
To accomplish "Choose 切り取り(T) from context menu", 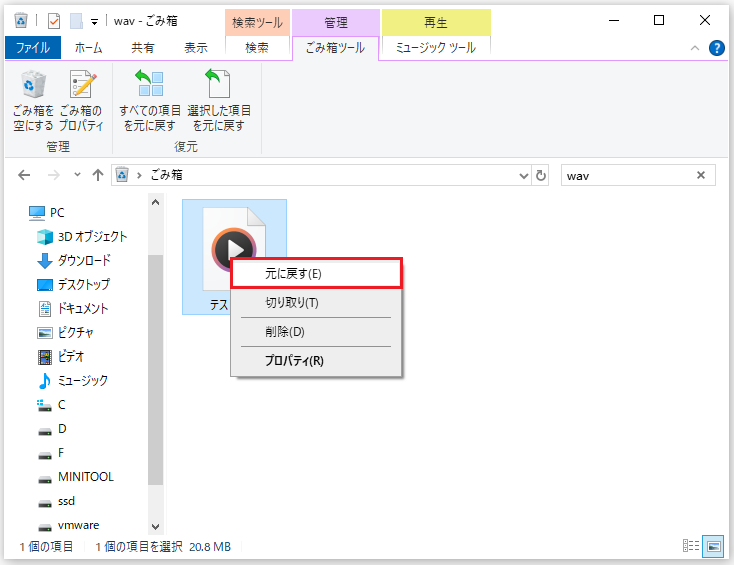I will point(316,303).
